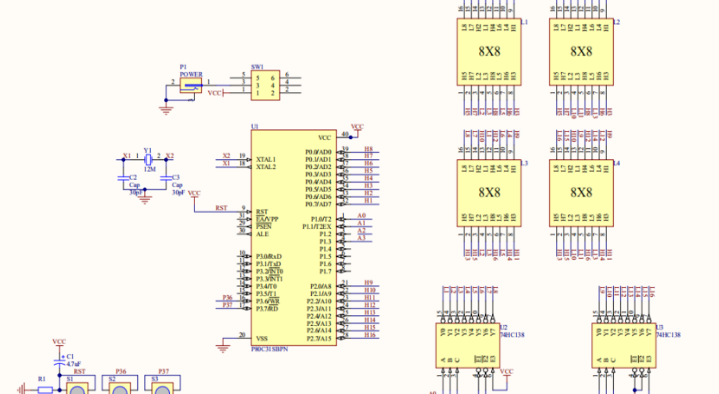
Task: Click the U2 74HC138 decoder chip
Action: [x=468, y=345]
